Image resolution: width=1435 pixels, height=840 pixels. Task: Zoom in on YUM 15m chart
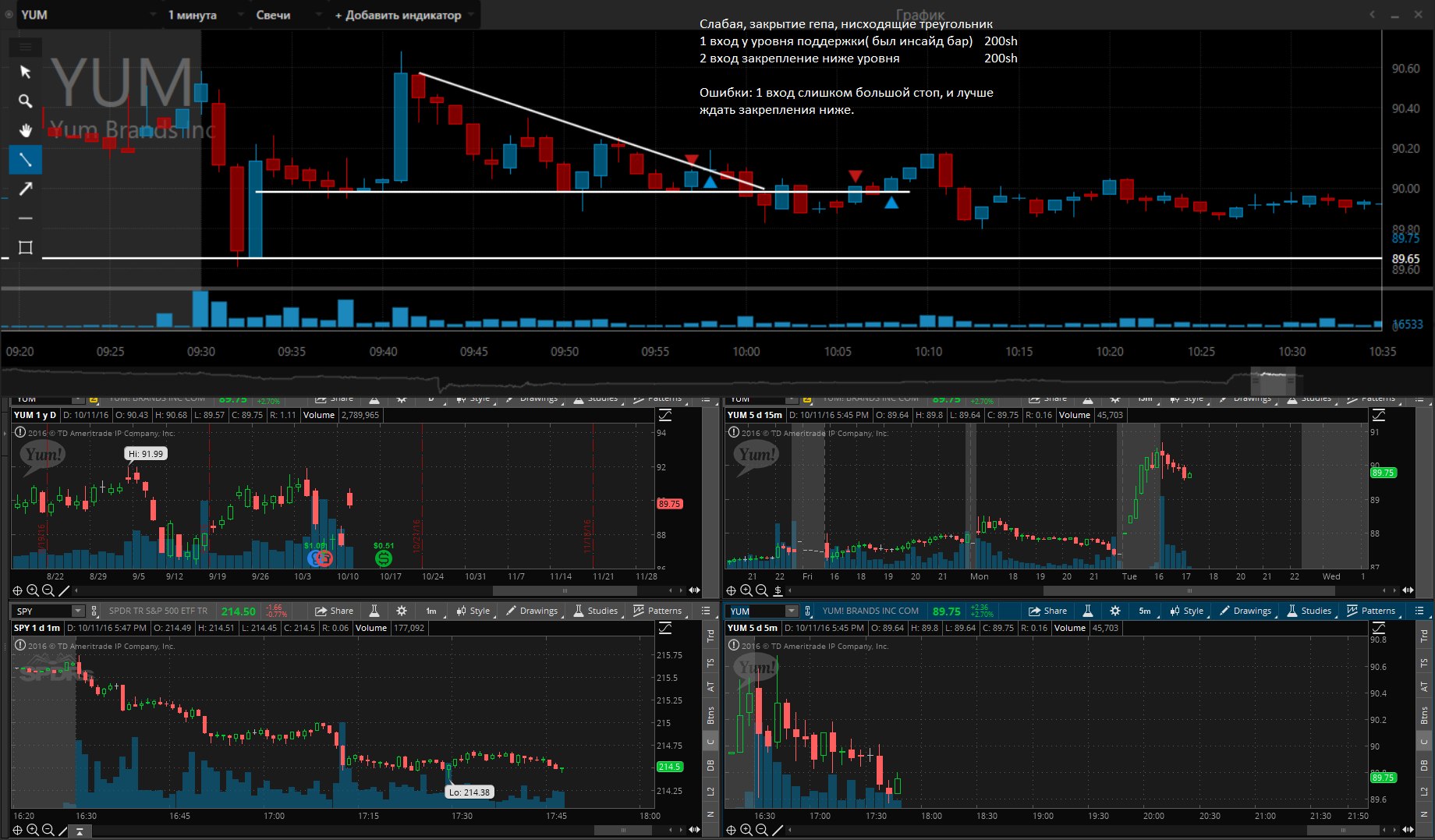pos(746,590)
